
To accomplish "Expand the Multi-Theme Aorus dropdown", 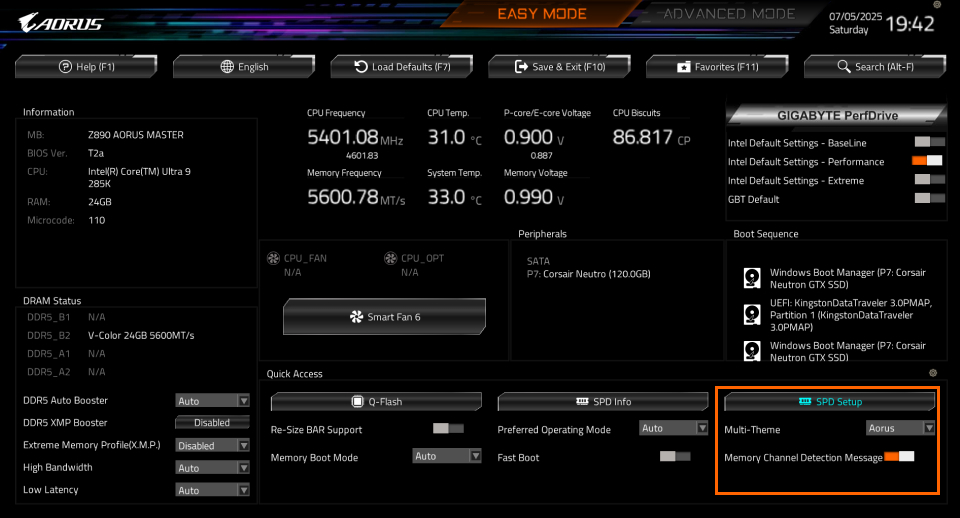I will click(900, 428).
